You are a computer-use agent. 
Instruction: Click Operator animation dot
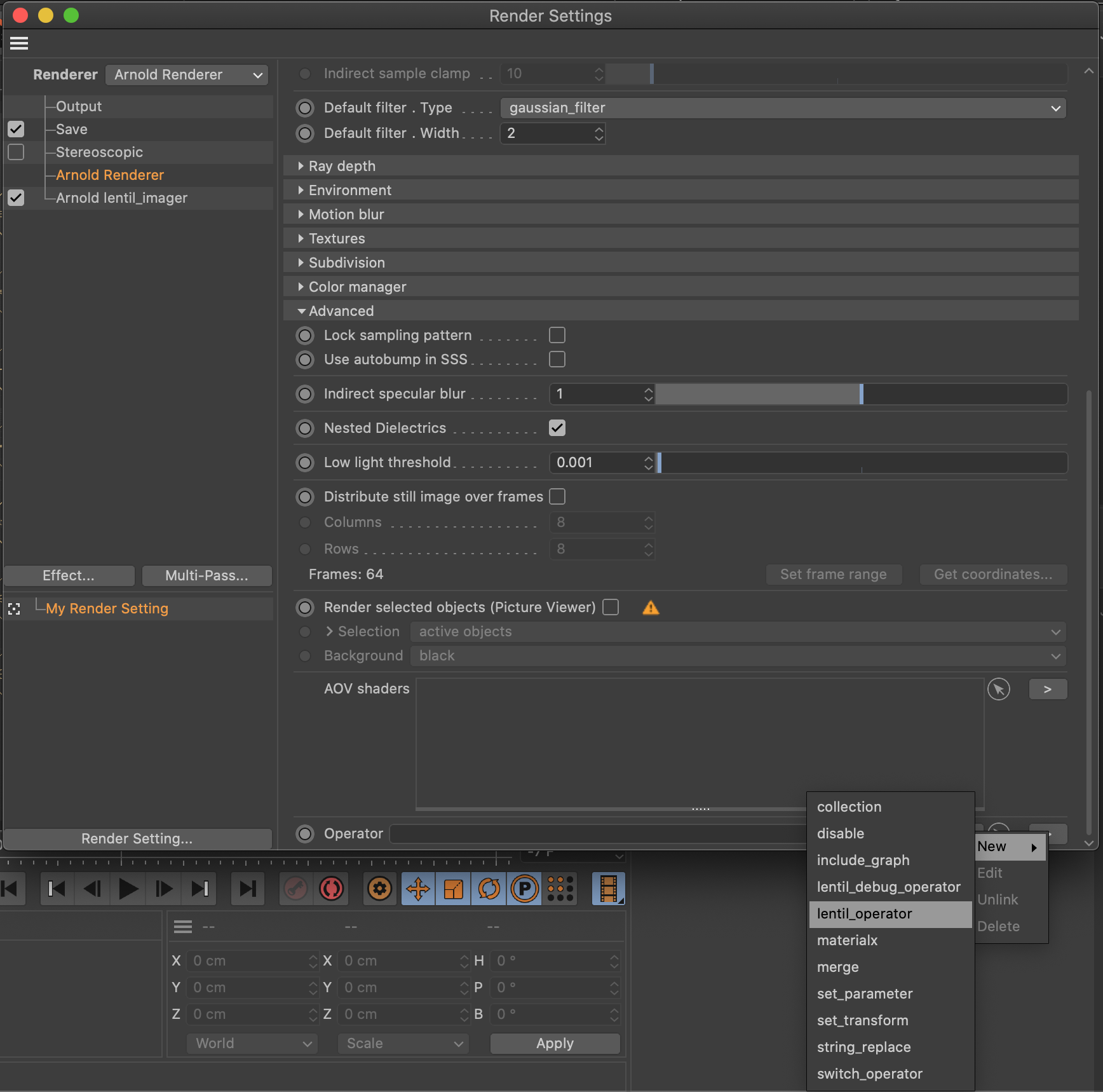click(x=305, y=834)
